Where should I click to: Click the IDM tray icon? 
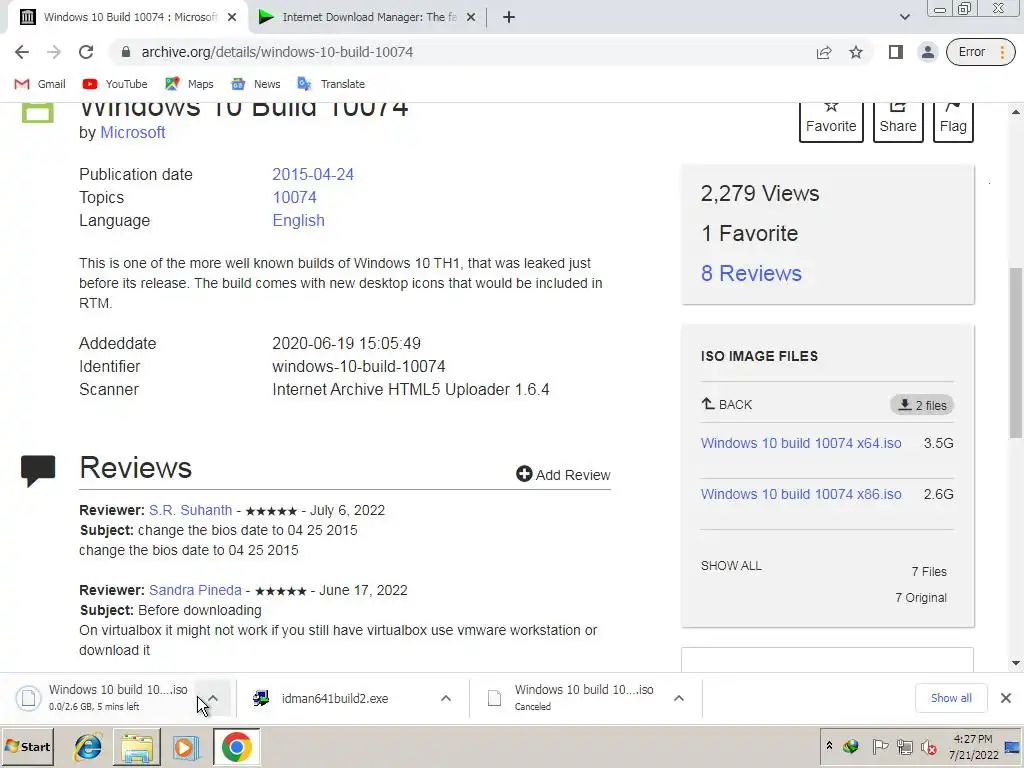(850, 746)
